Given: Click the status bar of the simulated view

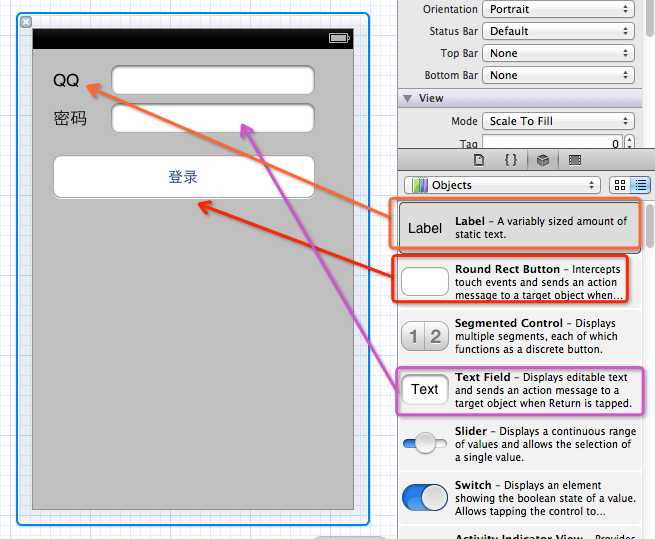Looking at the screenshot, I should (193, 39).
